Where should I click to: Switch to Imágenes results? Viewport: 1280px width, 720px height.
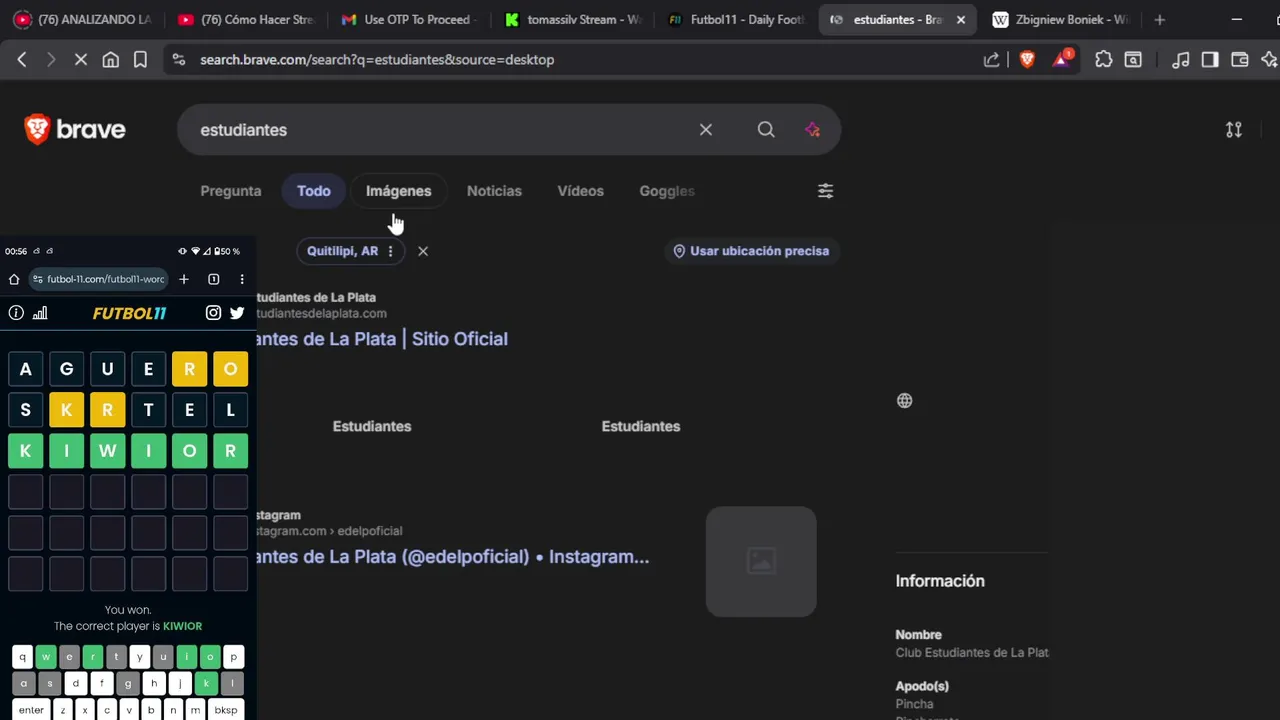(399, 191)
